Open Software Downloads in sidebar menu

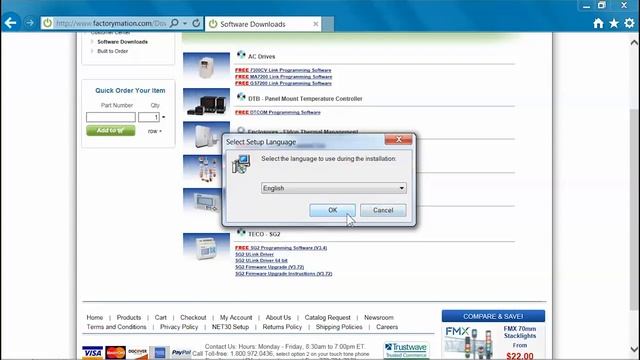122,42
